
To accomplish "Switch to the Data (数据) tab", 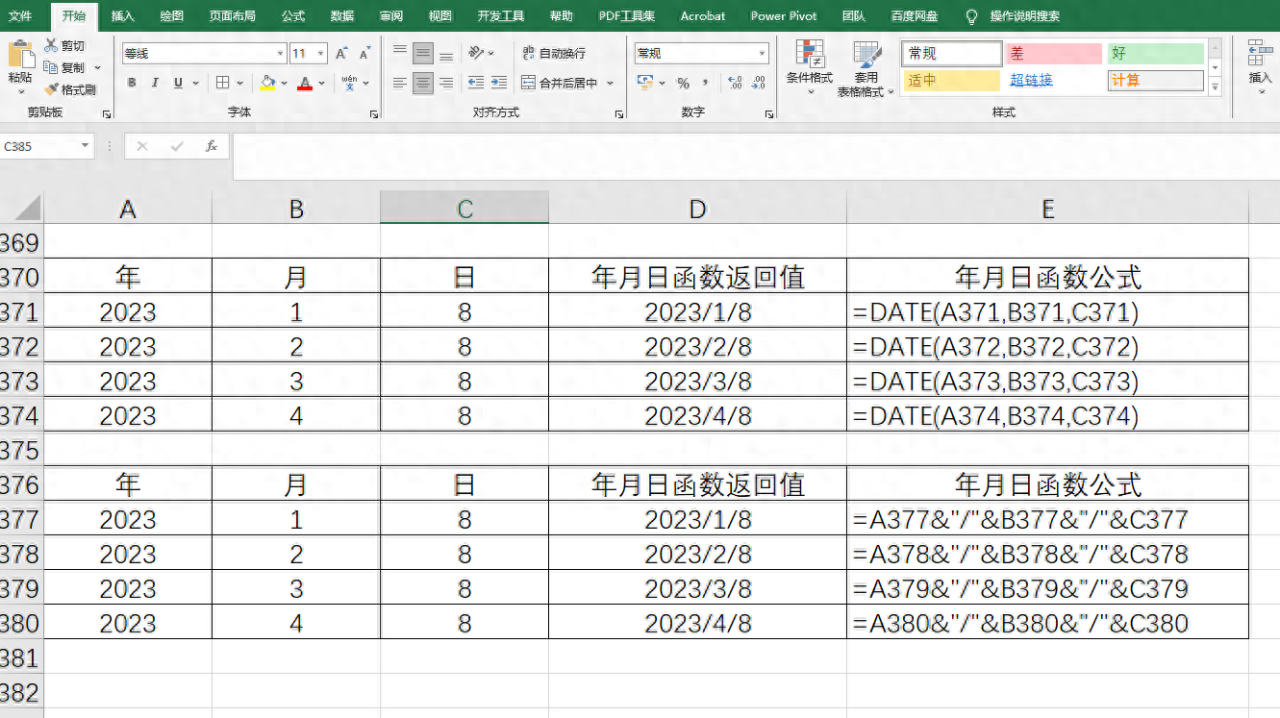I will click(x=342, y=16).
